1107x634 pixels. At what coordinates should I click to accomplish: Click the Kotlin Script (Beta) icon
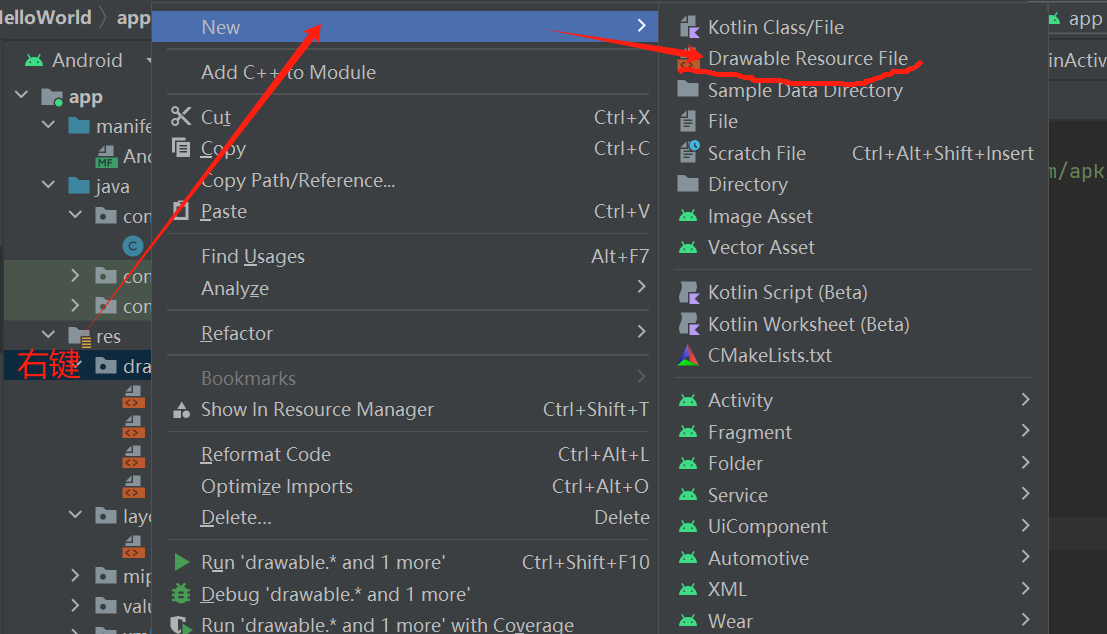pos(688,292)
